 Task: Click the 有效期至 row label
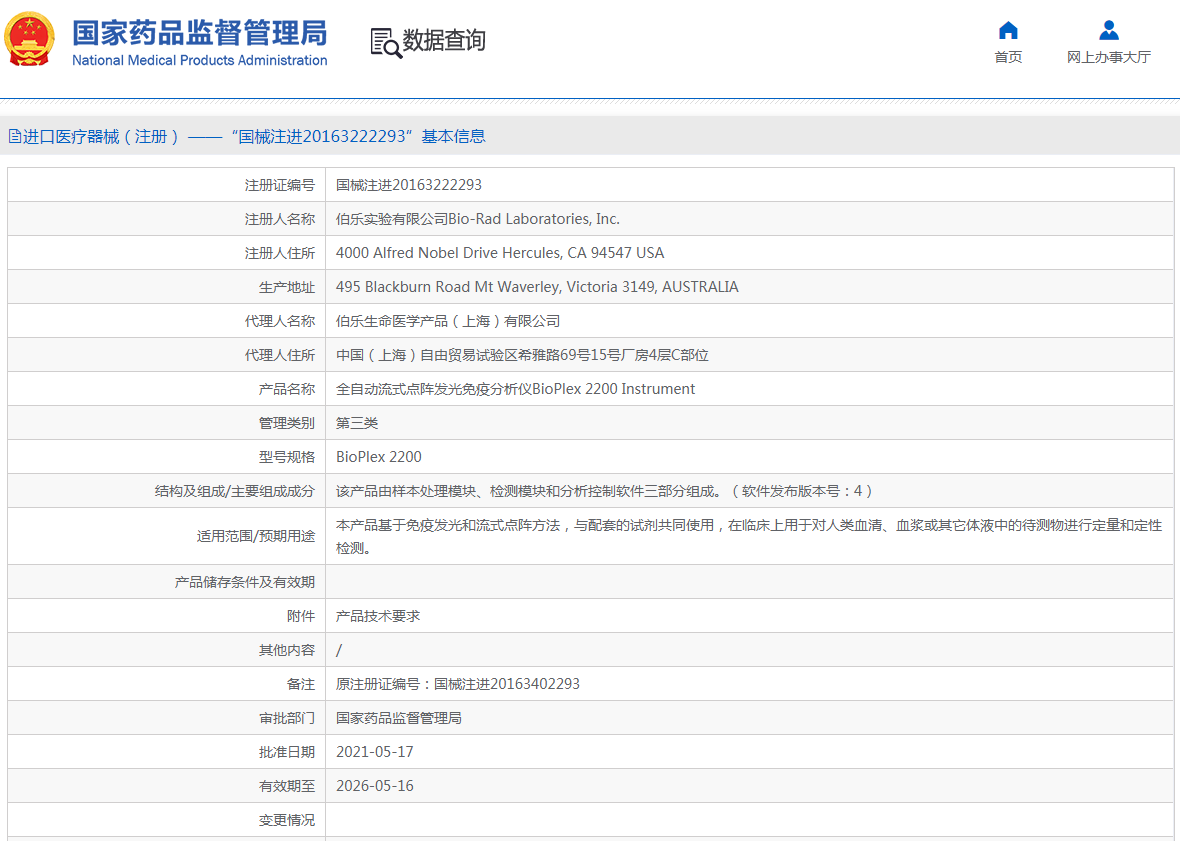tap(287, 786)
